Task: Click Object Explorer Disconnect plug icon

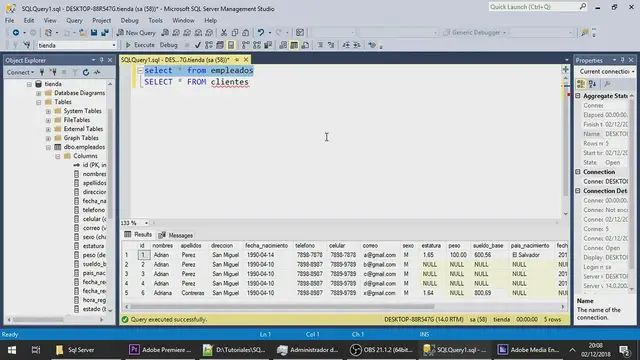Action: [x=53, y=72]
